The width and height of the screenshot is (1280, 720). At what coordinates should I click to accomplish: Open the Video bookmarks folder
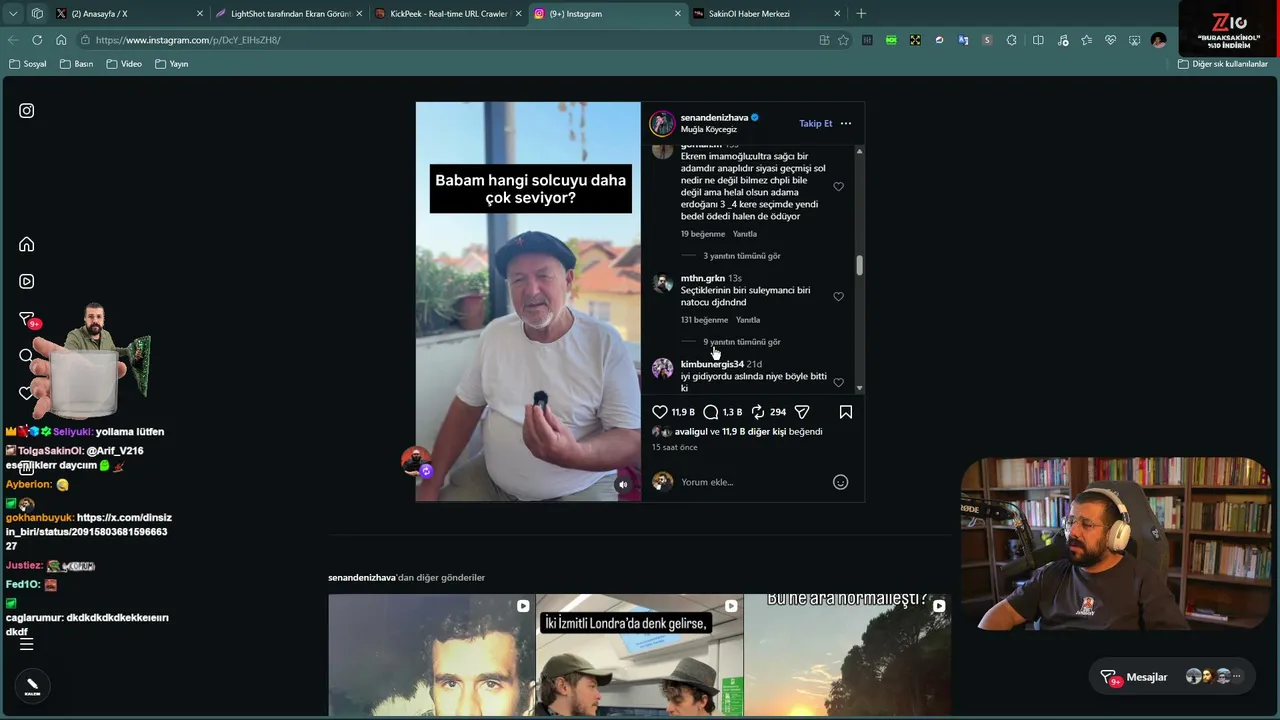124,64
